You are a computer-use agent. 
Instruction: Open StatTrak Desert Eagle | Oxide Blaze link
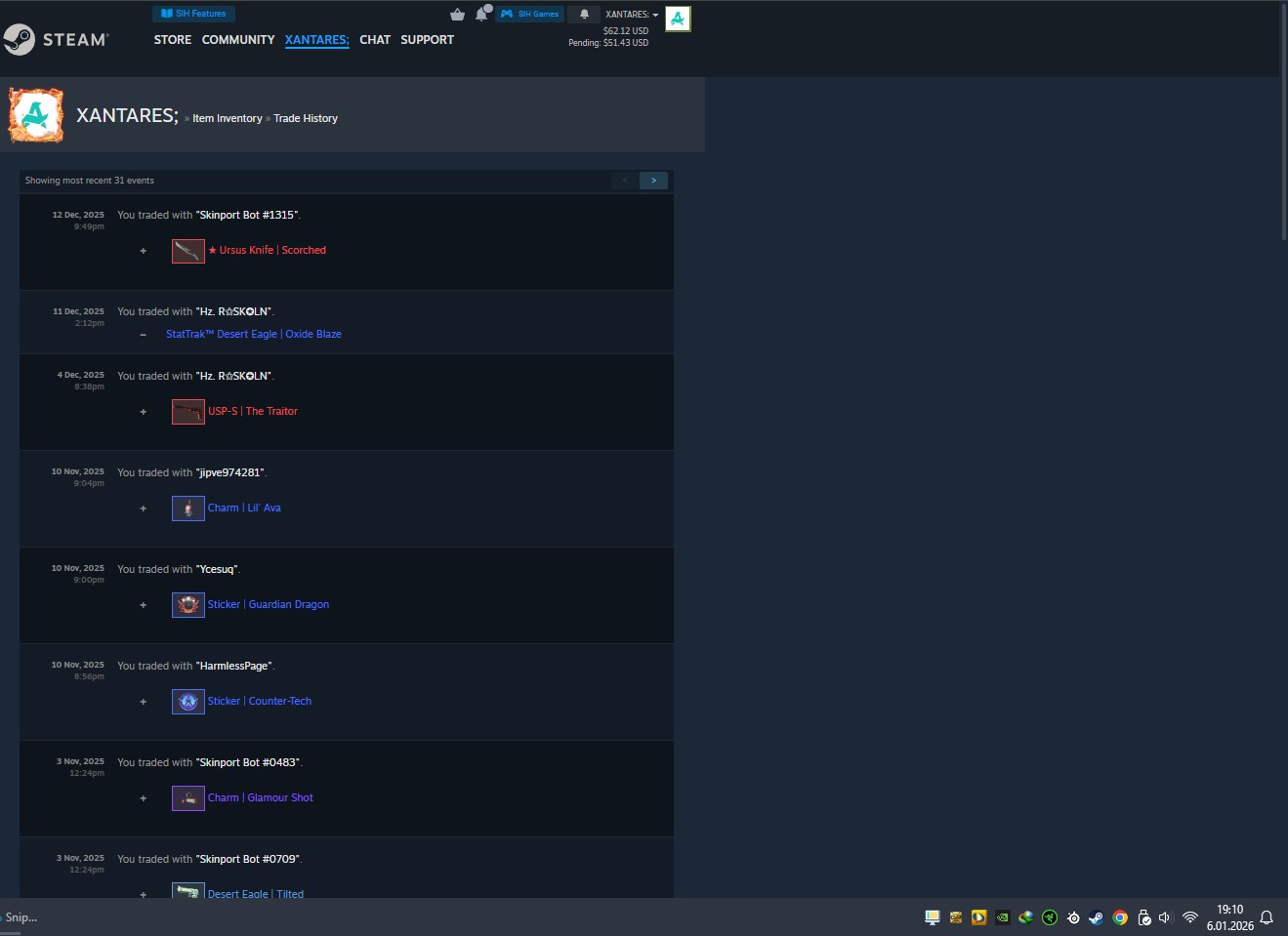click(x=254, y=334)
